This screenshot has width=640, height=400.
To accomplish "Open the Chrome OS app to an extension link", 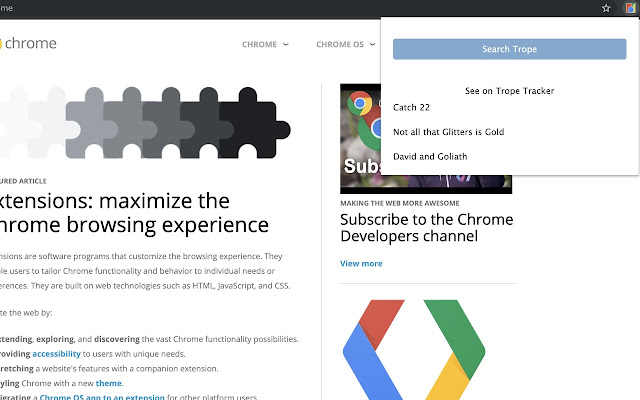I will tap(102, 397).
